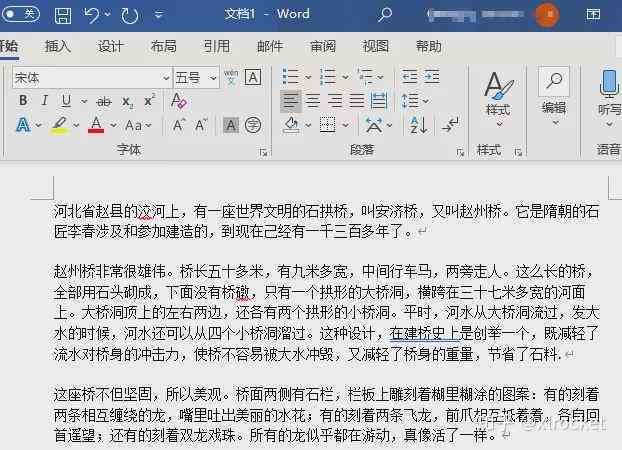622x450 pixels.
Task: Expand the font name dropdown arrow
Action: [x=167, y=78]
